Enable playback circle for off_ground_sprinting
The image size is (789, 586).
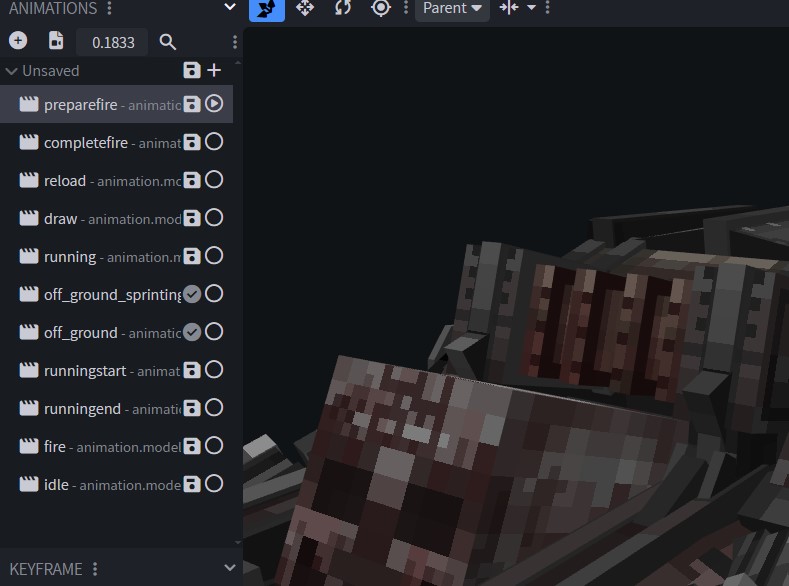214,294
